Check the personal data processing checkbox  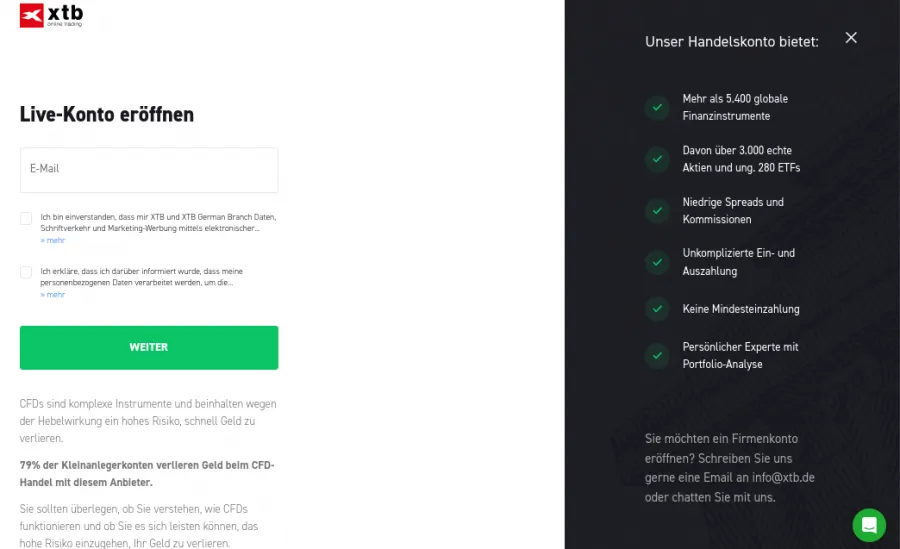tap(26, 272)
